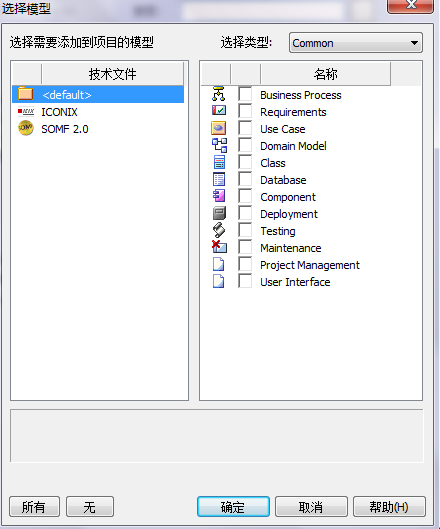The image size is (440, 529).
Task: Select the <default> technology row
Action: pos(98,94)
